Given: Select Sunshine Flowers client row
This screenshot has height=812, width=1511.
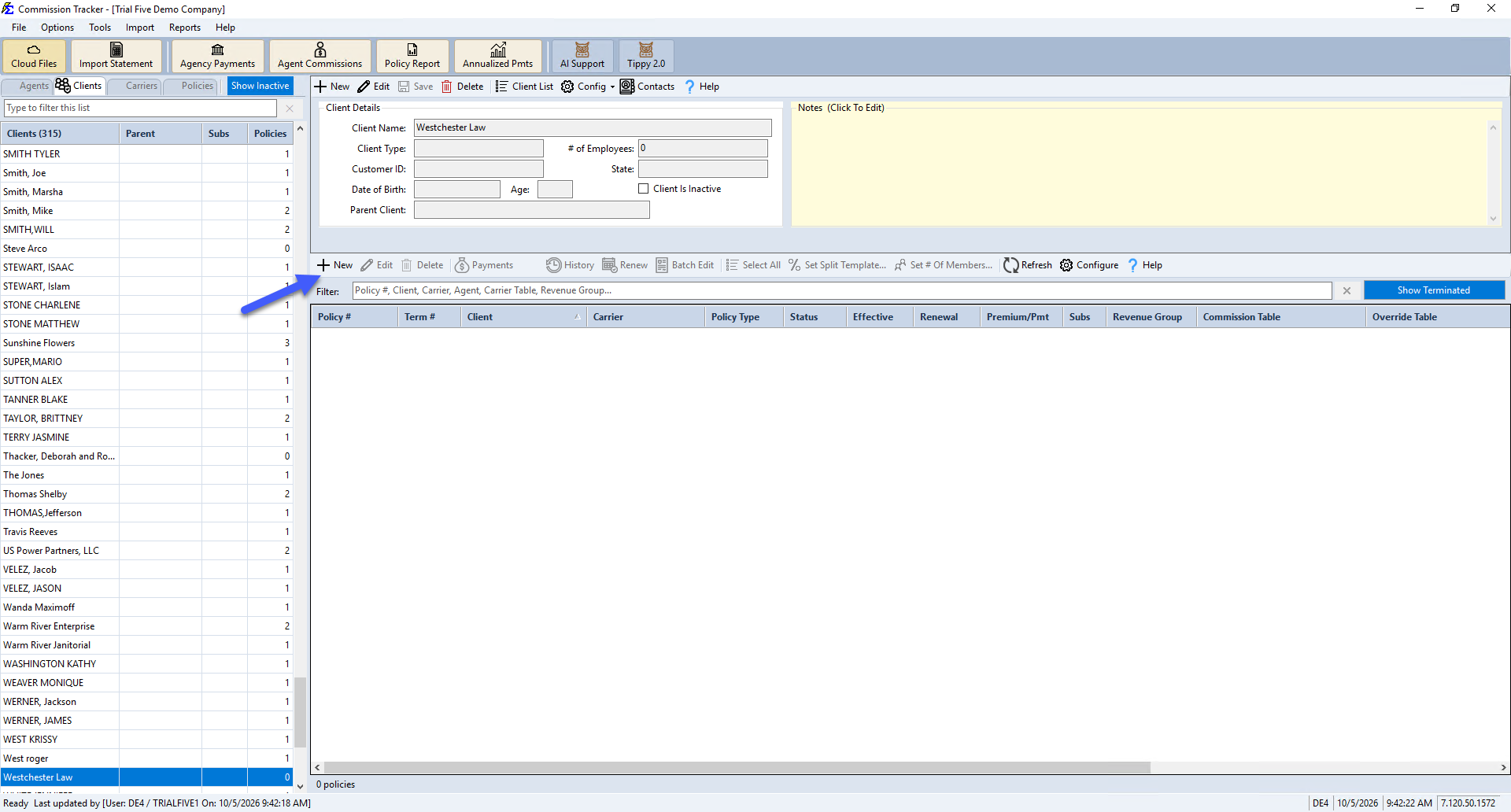Looking at the screenshot, I should coord(146,343).
